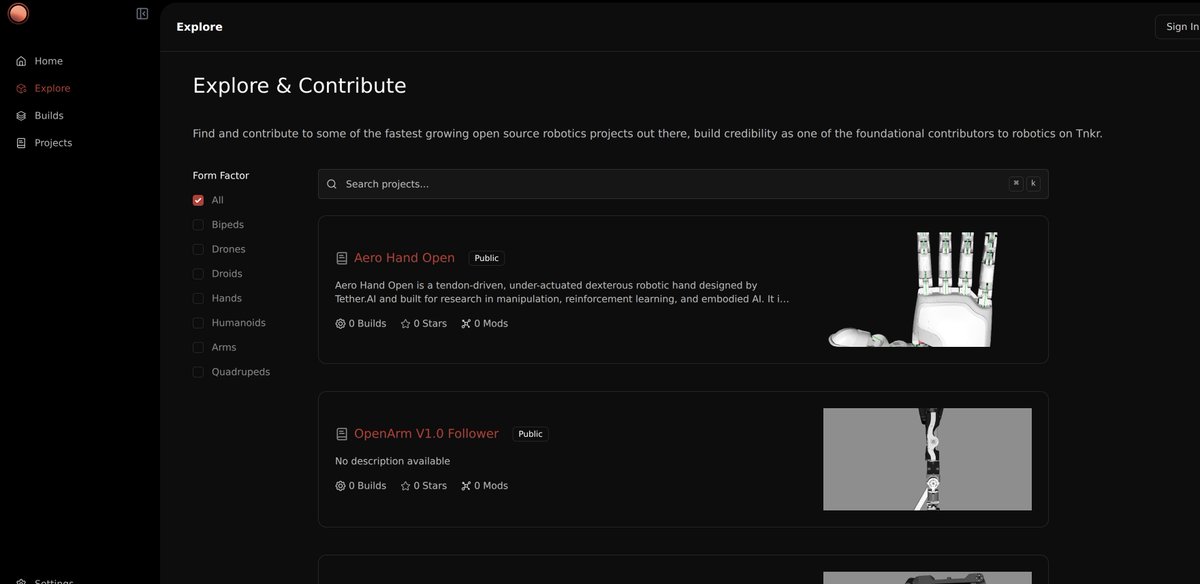Click the document icon beside OpenArm V1.0 Follower
1200x584 pixels.
pyautogui.click(x=342, y=434)
